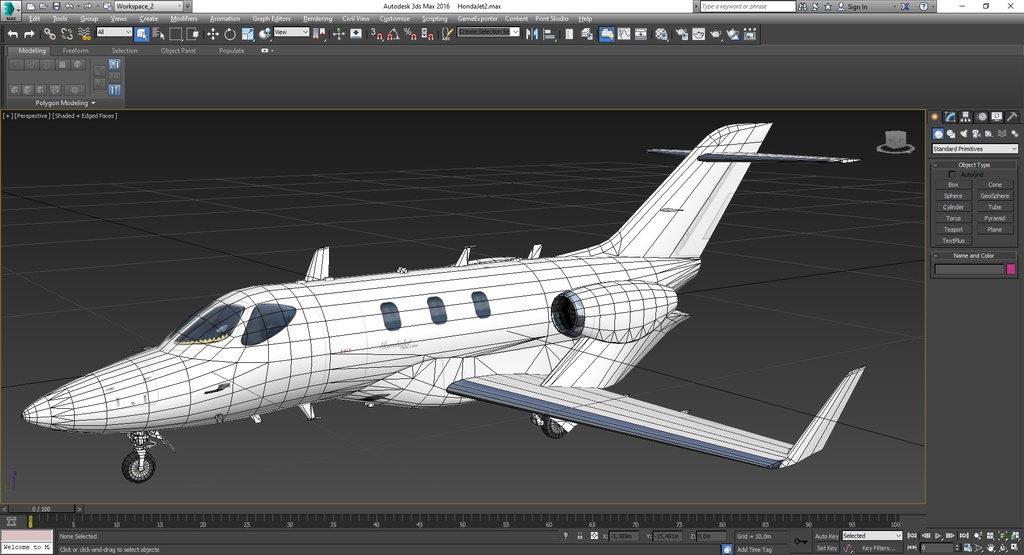Toggle the Angle Snap icon
Viewport: 1024px width, 555px height.
pos(394,34)
